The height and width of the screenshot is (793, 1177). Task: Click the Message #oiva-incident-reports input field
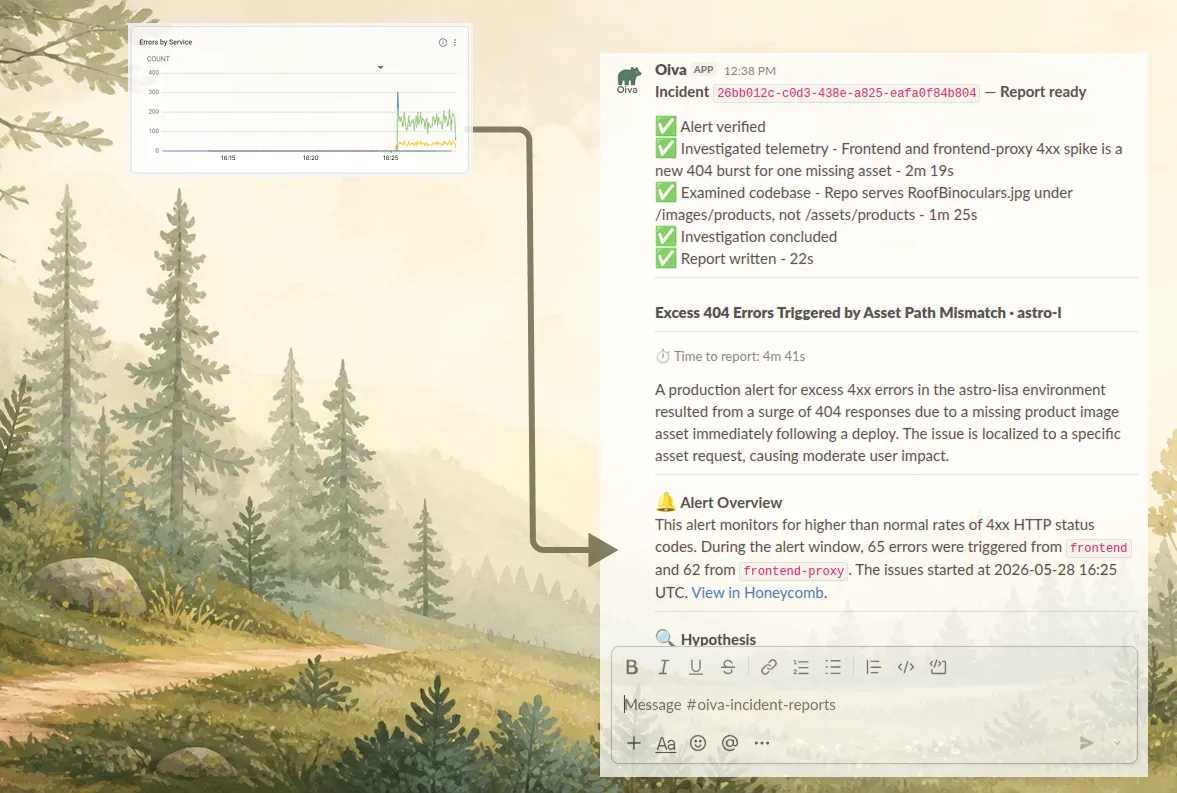point(874,704)
